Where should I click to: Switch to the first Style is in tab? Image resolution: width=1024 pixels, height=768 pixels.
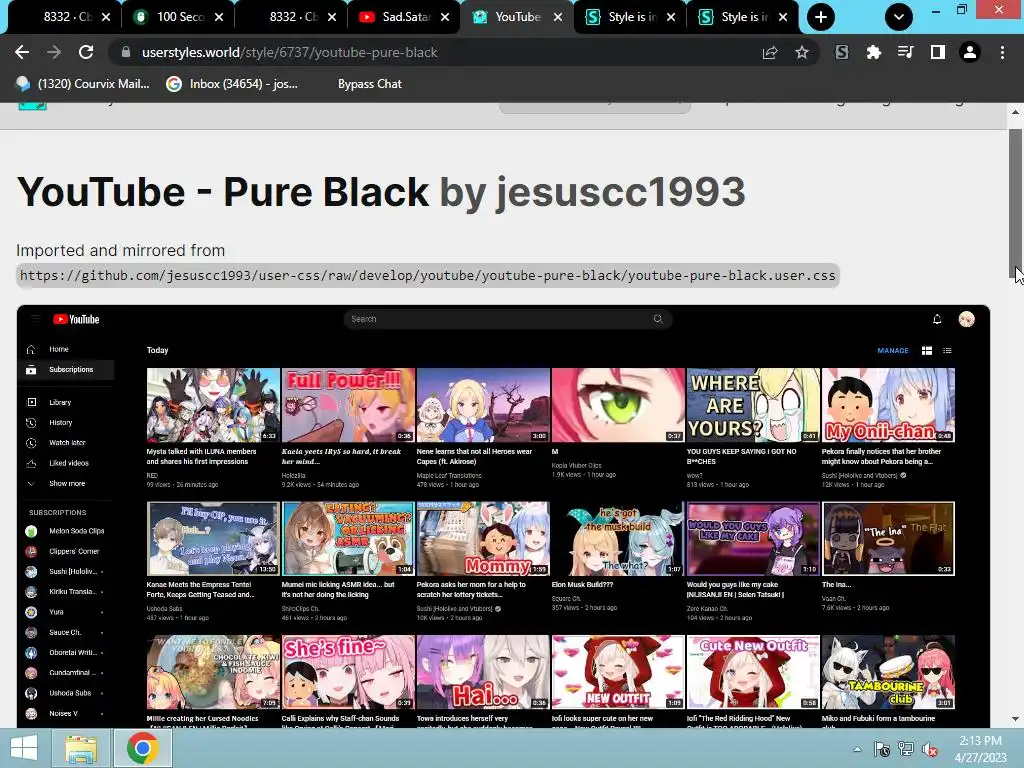[x=630, y=17]
